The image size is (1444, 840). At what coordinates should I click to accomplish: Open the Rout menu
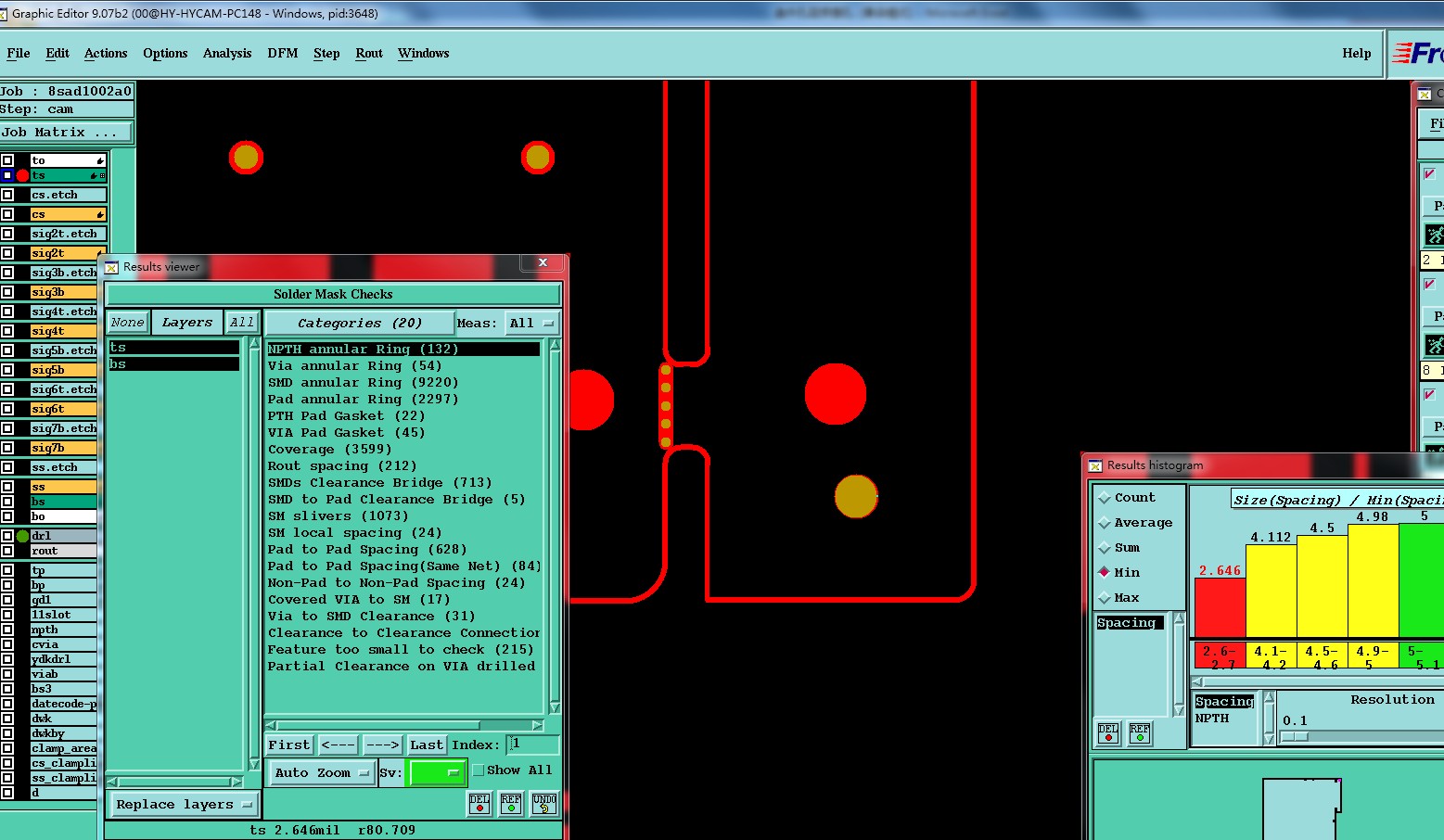click(369, 54)
